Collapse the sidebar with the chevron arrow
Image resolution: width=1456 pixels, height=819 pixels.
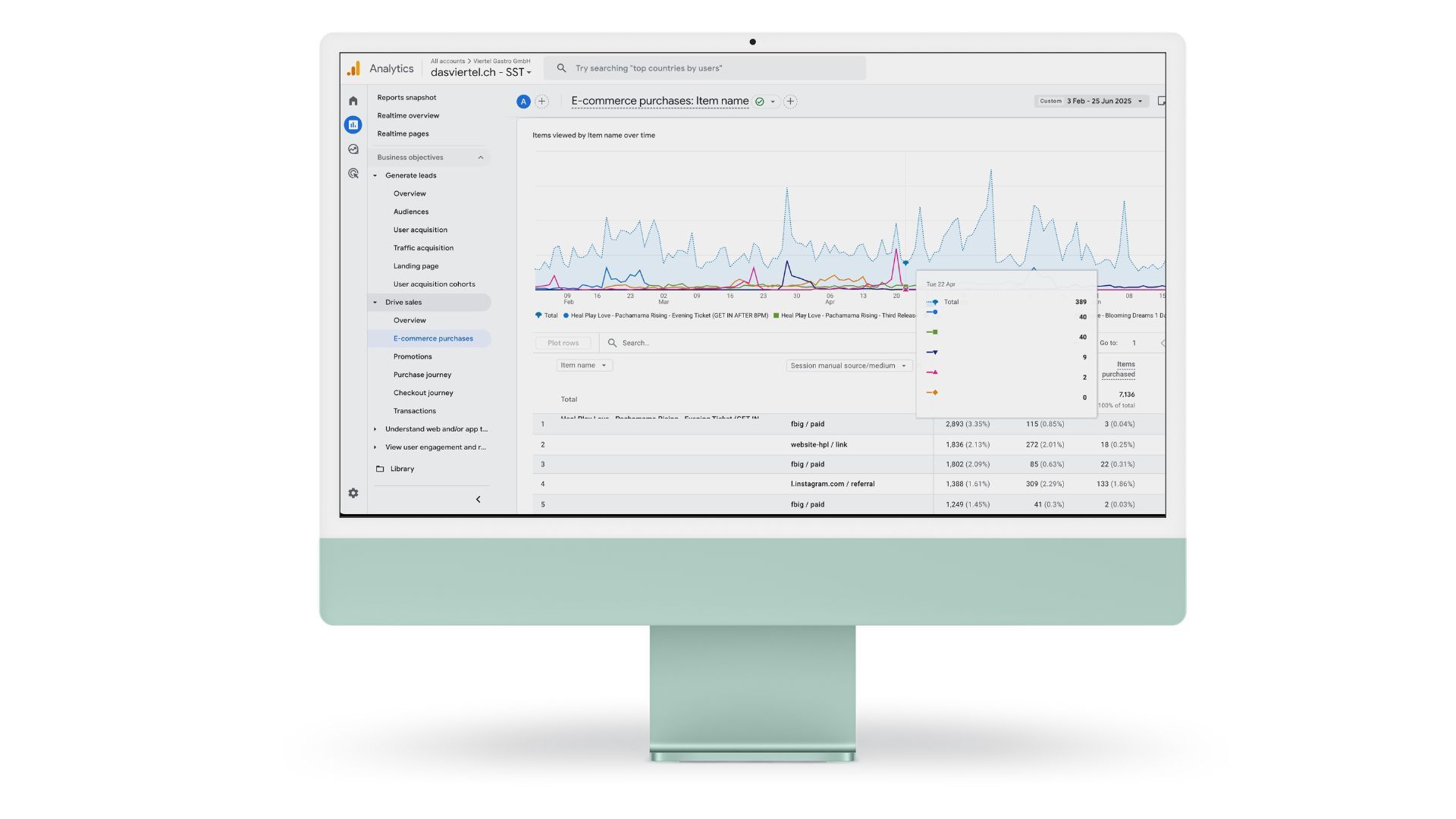click(x=478, y=499)
